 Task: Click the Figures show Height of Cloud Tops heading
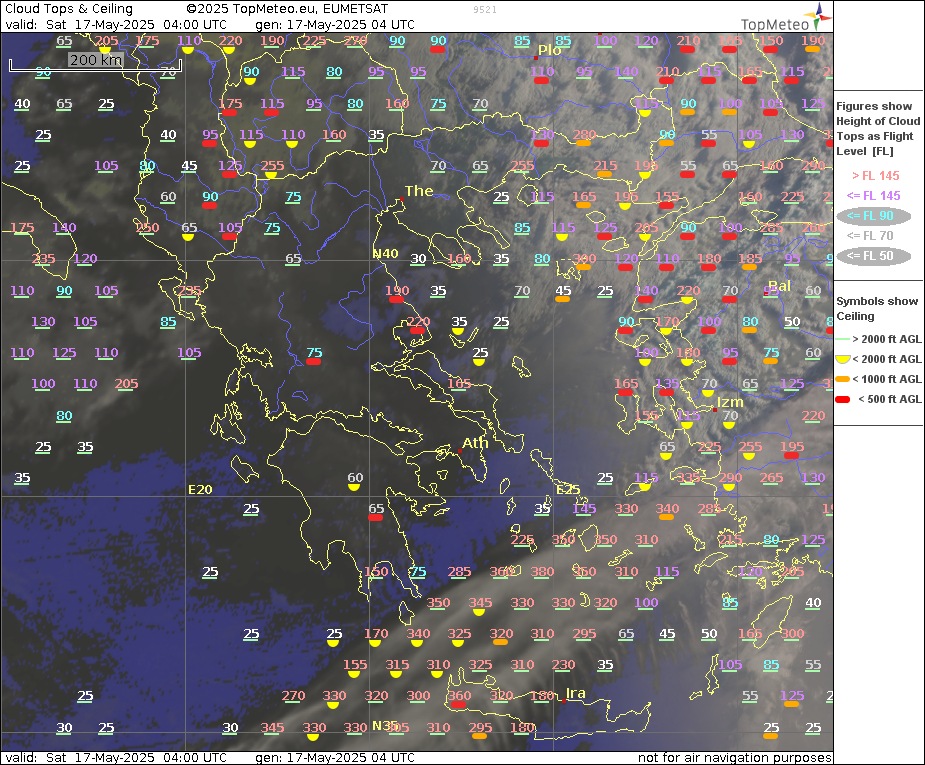878,129
